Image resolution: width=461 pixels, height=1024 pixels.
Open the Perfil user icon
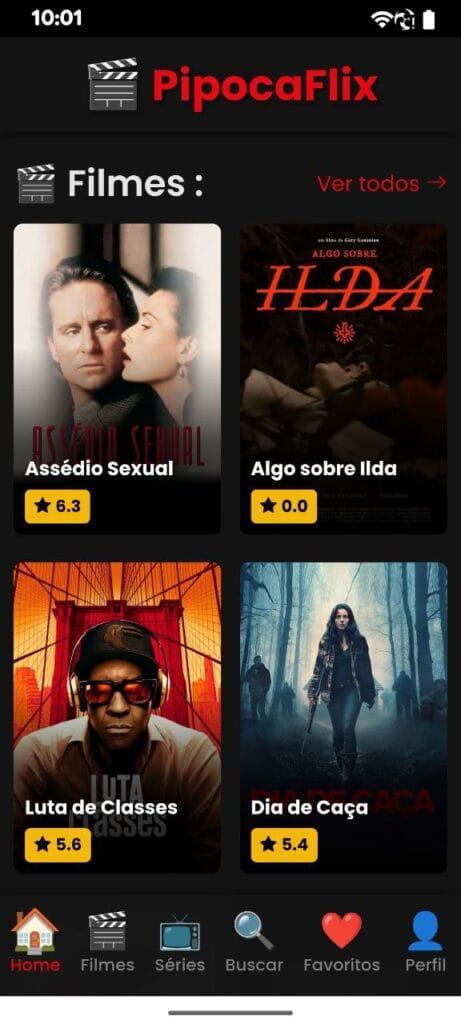(425, 931)
